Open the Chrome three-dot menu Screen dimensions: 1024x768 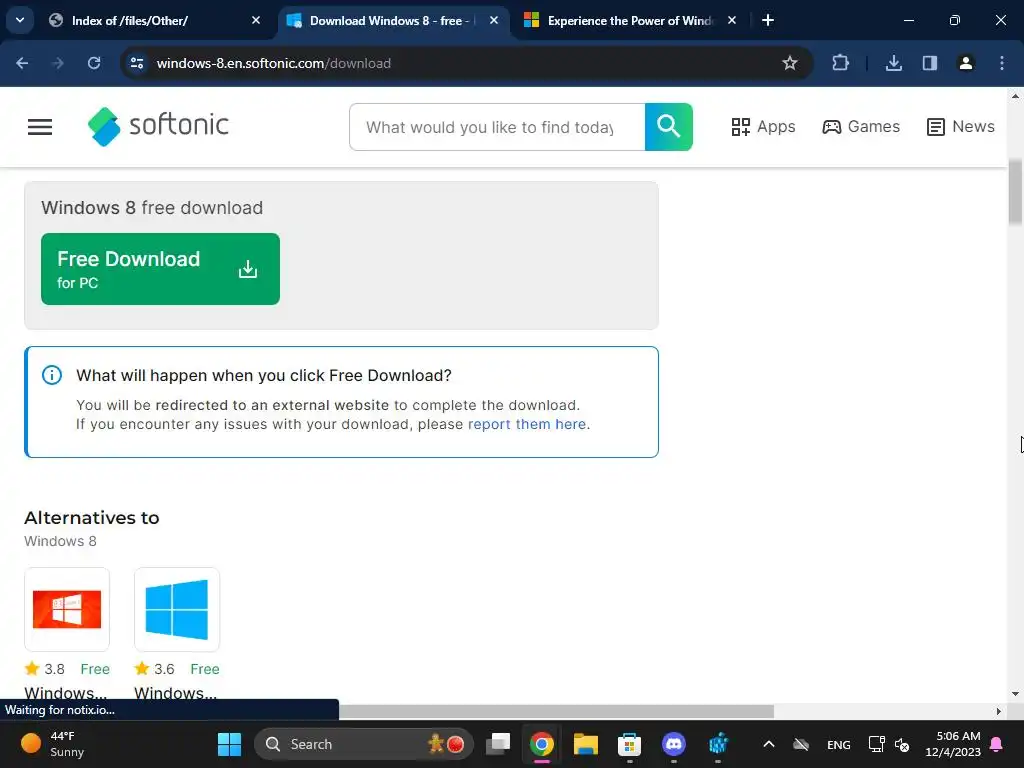coord(1001,63)
